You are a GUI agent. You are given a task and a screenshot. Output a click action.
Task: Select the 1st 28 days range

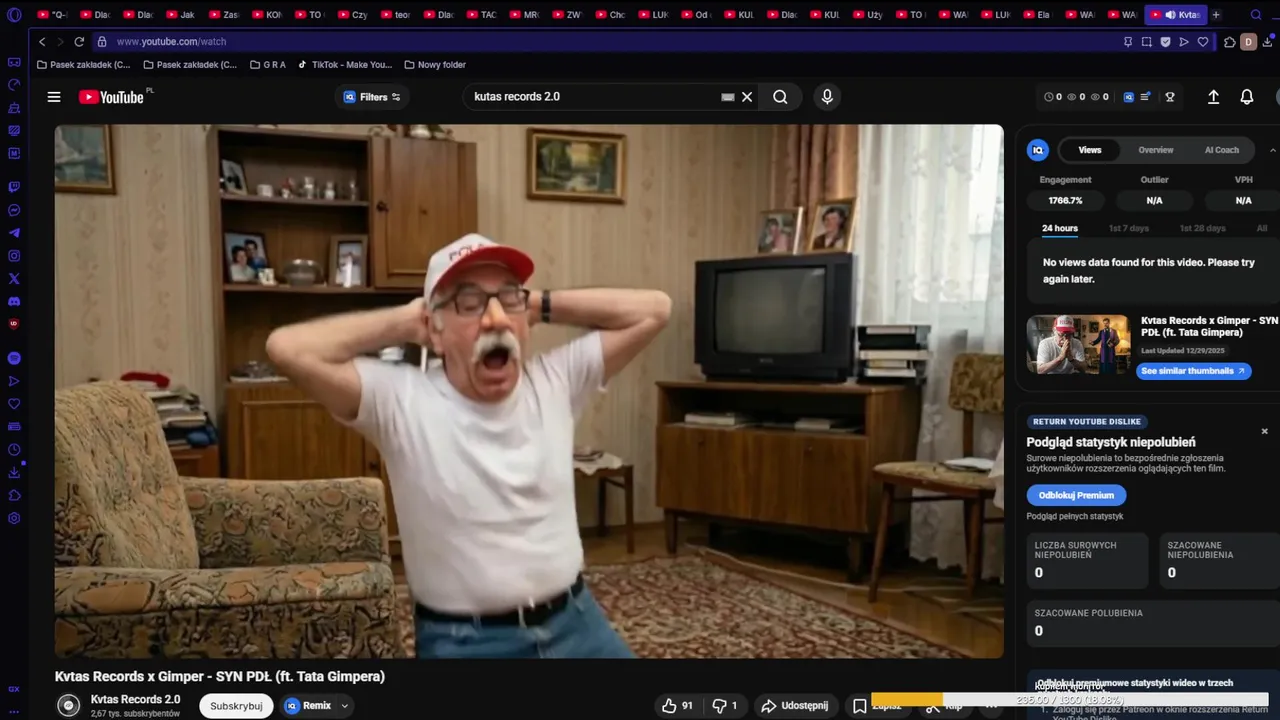[x=1202, y=228]
